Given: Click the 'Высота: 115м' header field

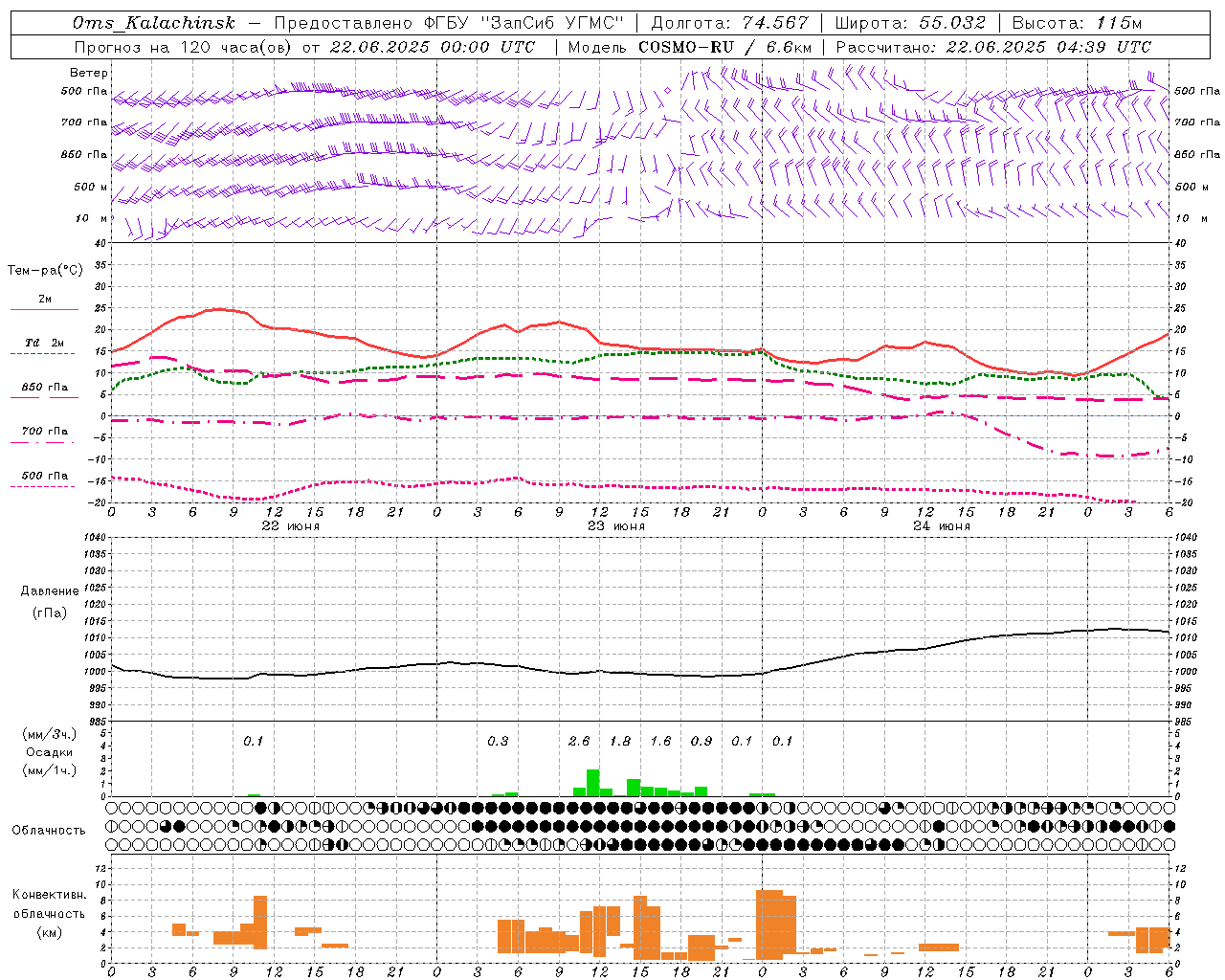Looking at the screenshot, I should pyautogui.click(x=1077, y=23).
